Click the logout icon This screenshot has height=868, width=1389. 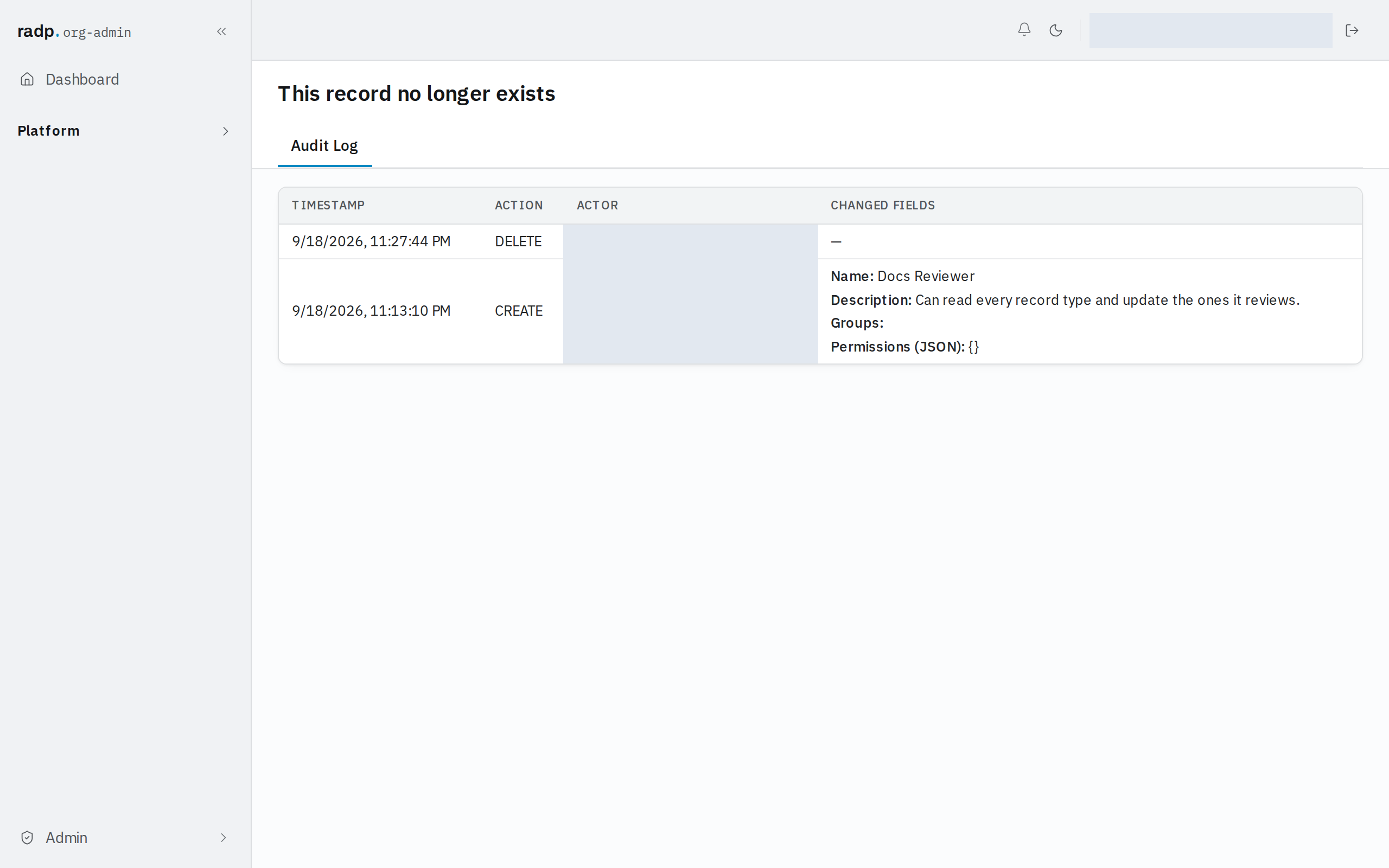(1352, 30)
